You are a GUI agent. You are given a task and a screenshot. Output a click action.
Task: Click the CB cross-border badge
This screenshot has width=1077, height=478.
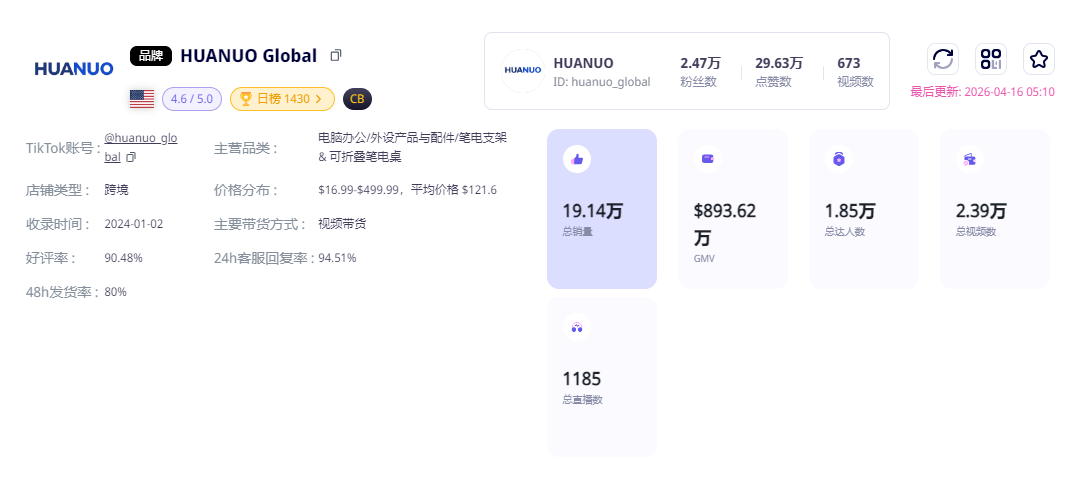357,99
